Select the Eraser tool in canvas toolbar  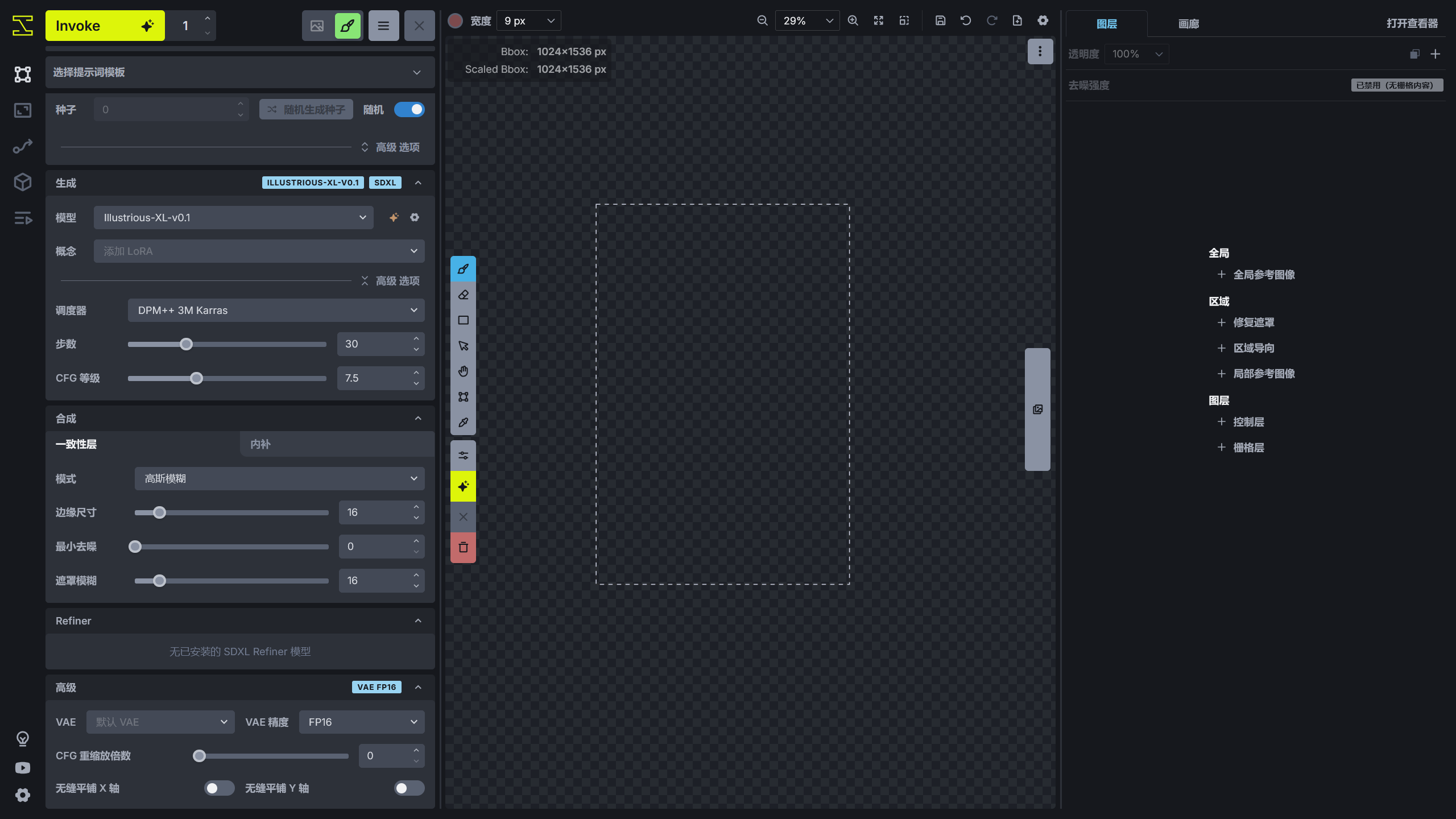click(463, 295)
